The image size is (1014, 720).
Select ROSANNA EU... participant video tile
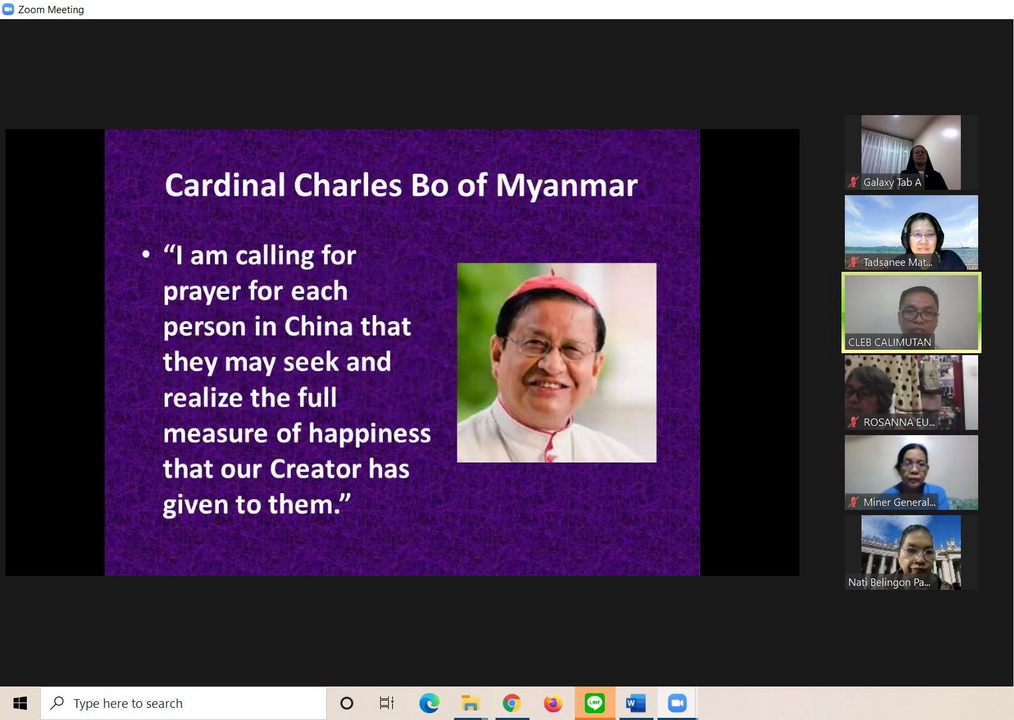910,392
